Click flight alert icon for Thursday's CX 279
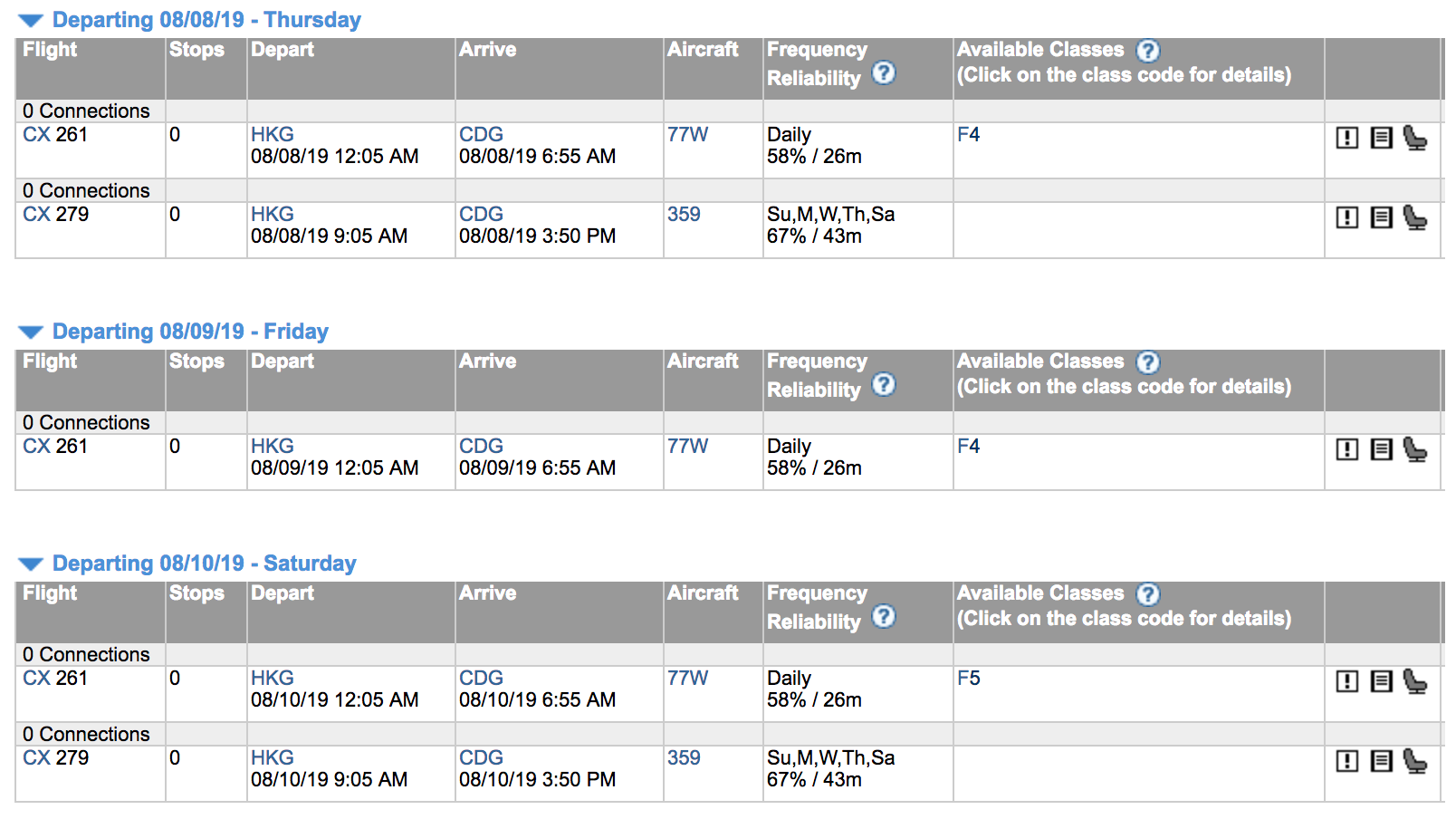This screenshot has height=819, width=1456. [x=1347, y=217]
